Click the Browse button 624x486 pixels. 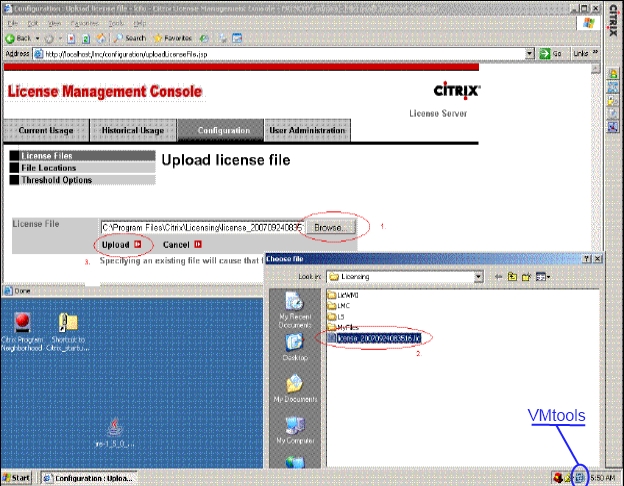click(331, 227)
